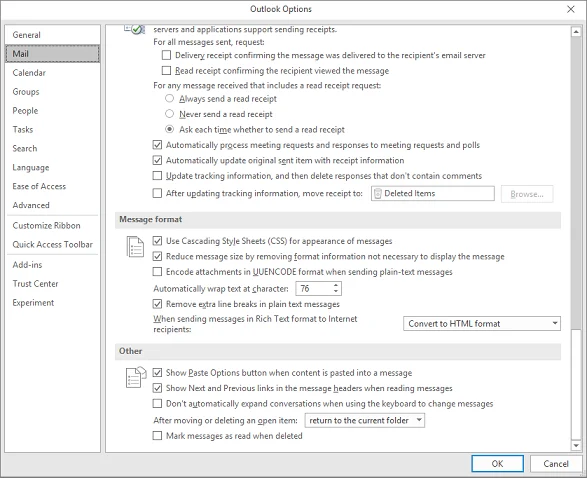The width and height of the screenshot is (587, 478).
Task: Click the vertical scrollbar thumb
Action: tap(576, 384)
